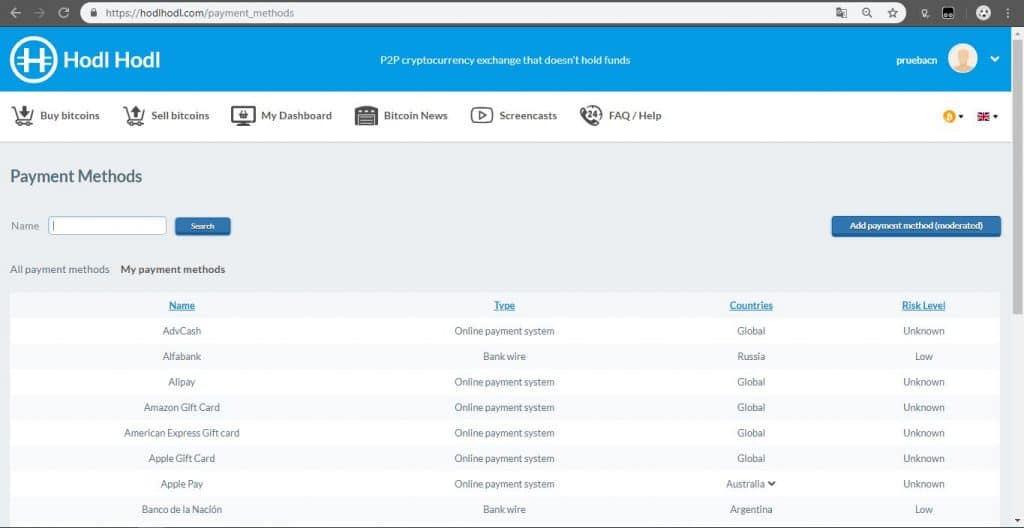Sort table by Risk Level column

pyautogui.click(x=923, y=305)
